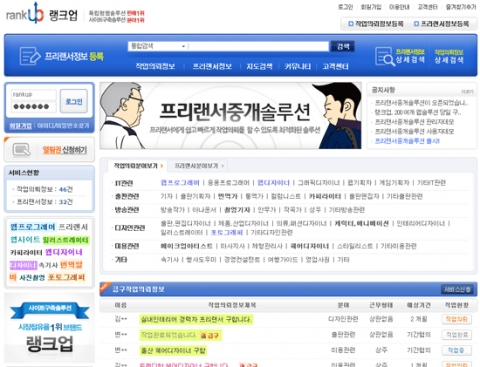480x367 pixels.
Task: Select 웹프로그래머 in IT관련 row
Action: [x=180, y=183]
